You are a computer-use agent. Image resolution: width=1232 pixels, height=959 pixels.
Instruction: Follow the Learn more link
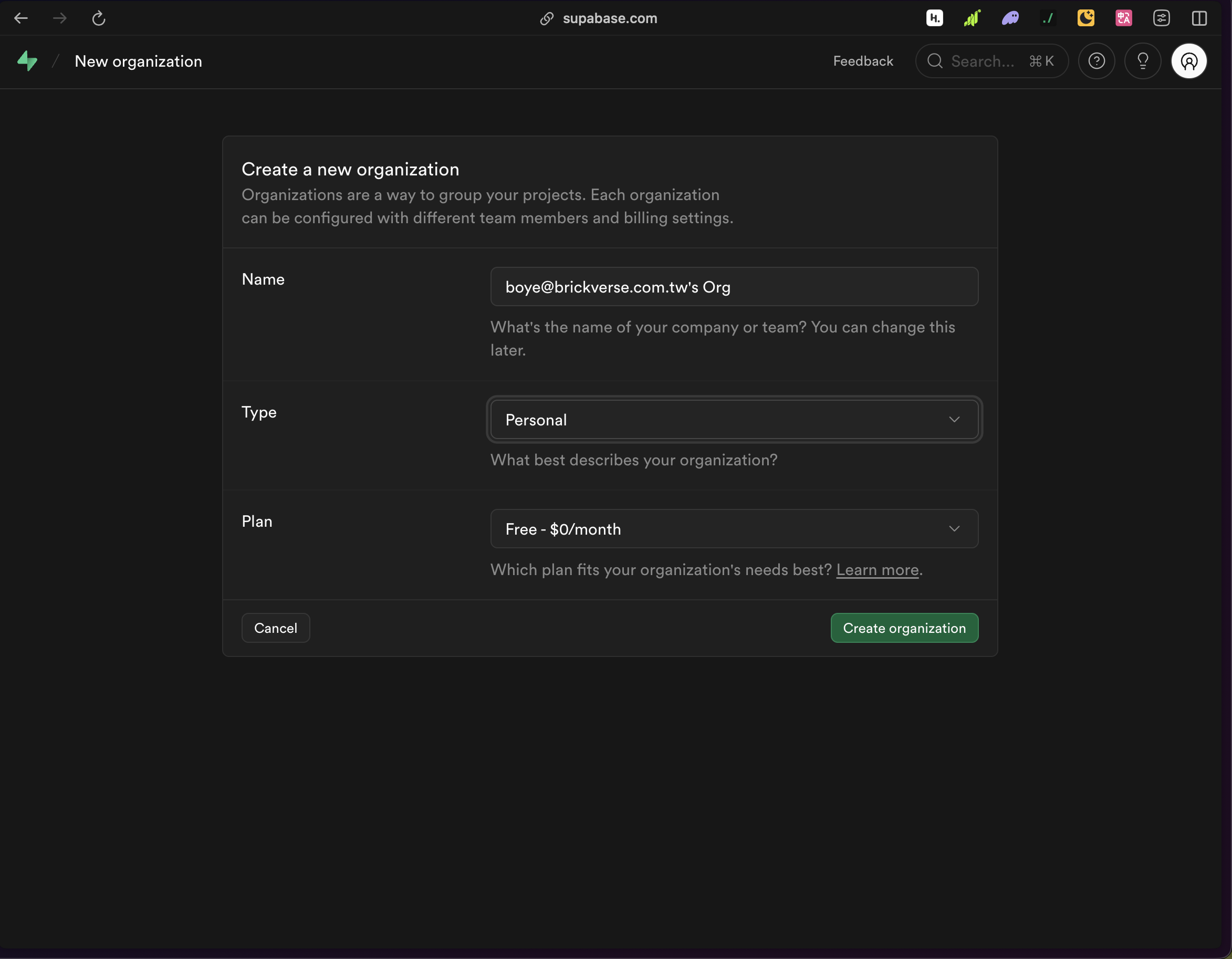click(x=877, y=570)
